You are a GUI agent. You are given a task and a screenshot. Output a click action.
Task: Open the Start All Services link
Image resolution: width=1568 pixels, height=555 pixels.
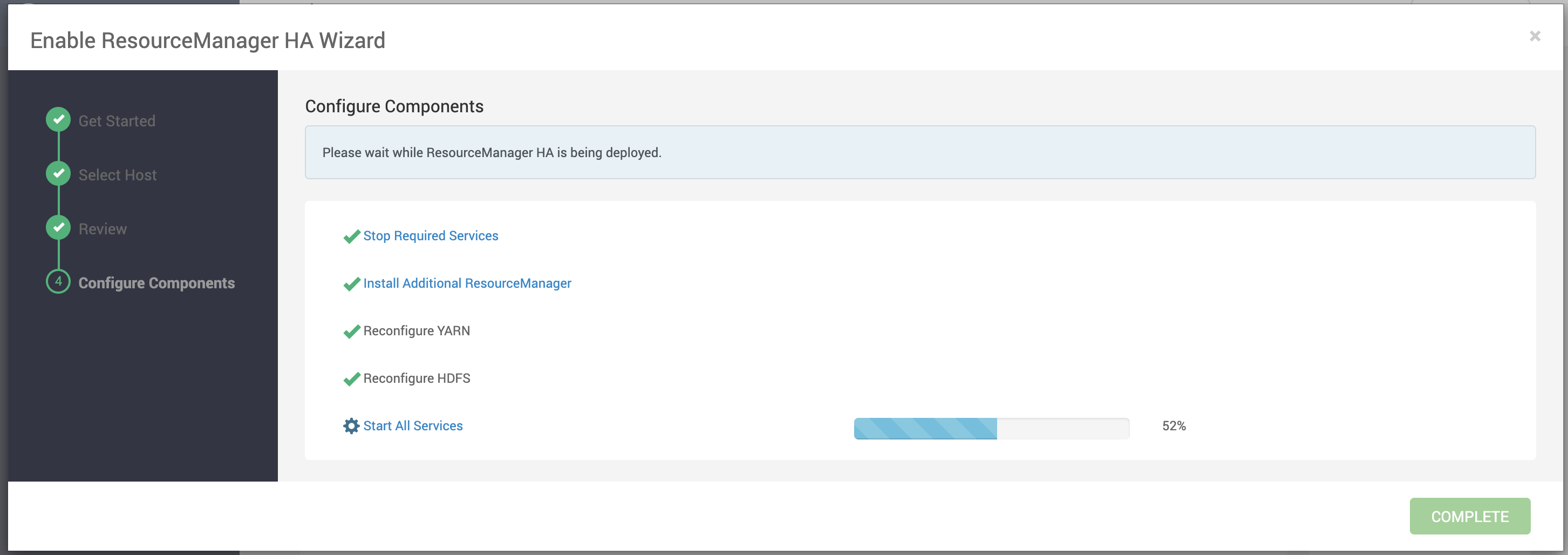coord(413,426)
